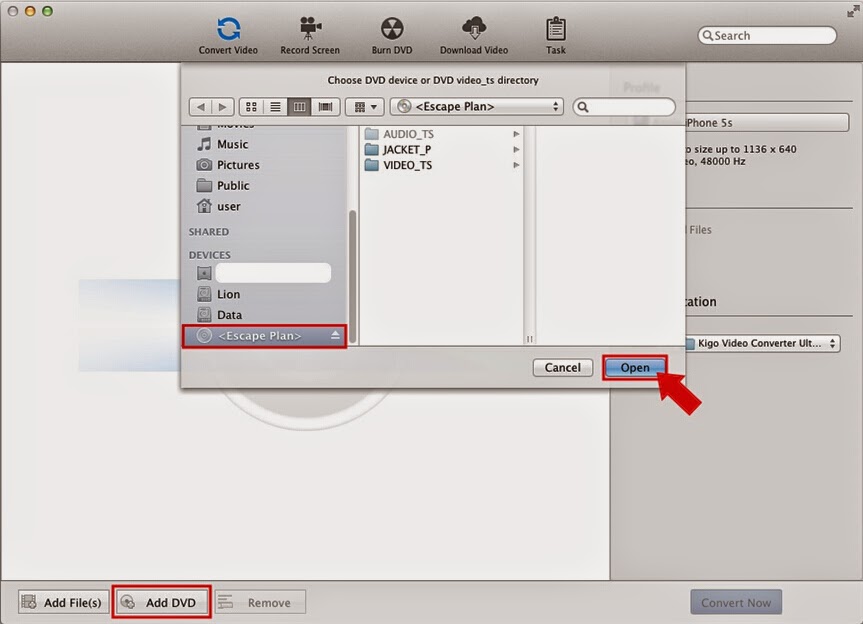Click Add File(s) button
The height and width of the screenshot is (624, 863).
63,603
